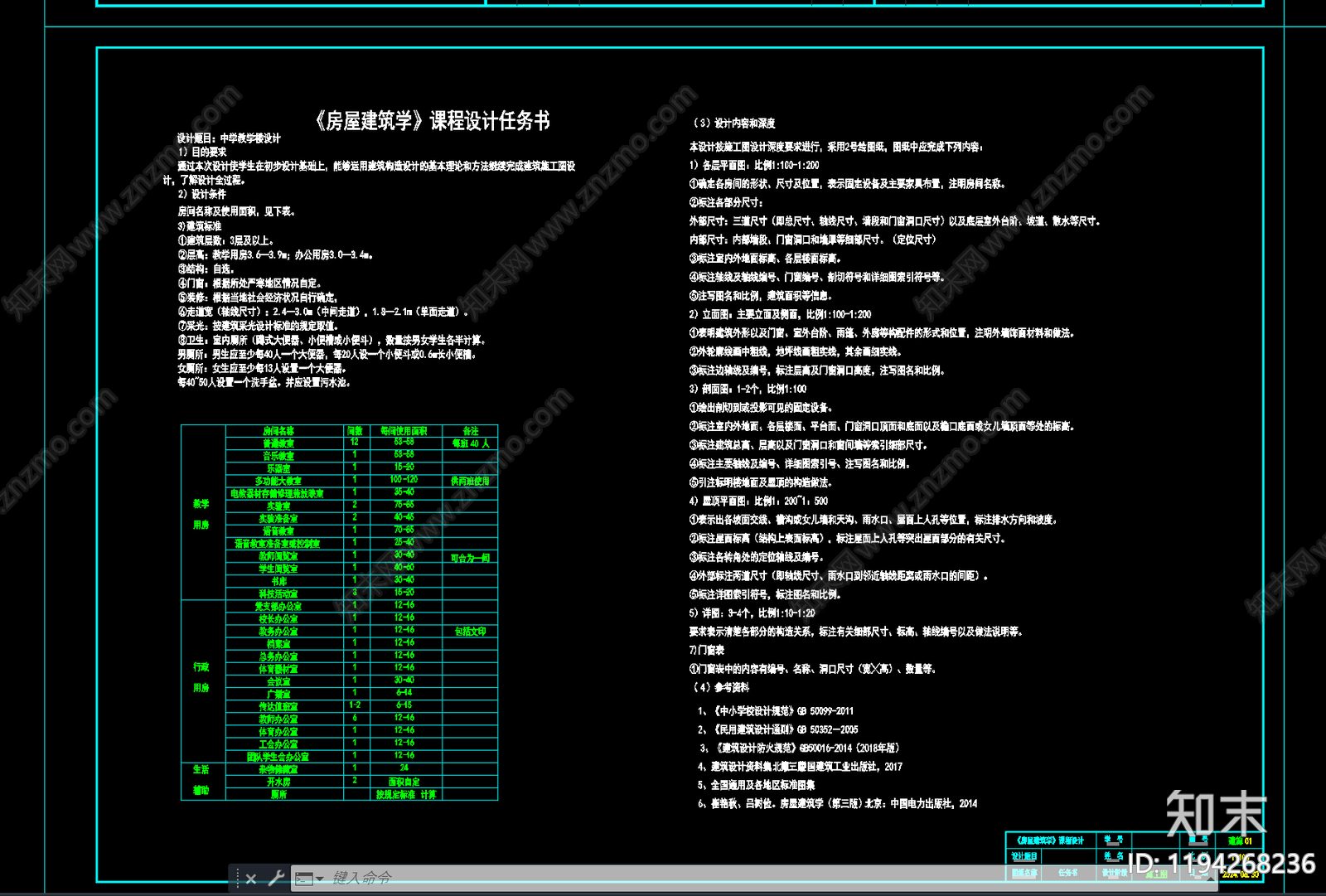Screen dimensions: 1326x896
Task: Click the 普通教室 row in the table
Action: click(x=278, y=443)
